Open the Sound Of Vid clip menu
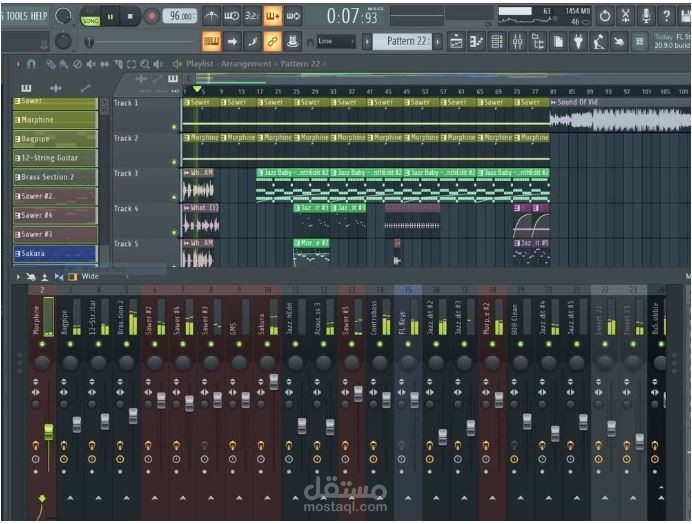Image resolution: width=692 pixels, height=524 pixels. 553,102
